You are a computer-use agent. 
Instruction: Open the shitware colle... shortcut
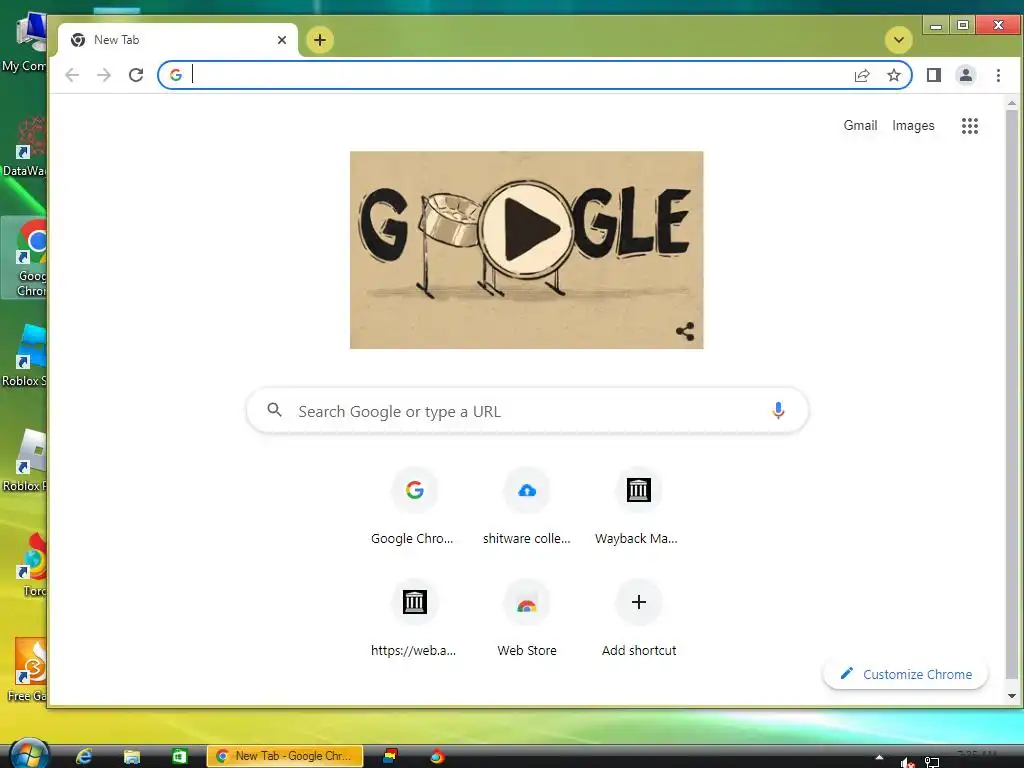[526, 507]
